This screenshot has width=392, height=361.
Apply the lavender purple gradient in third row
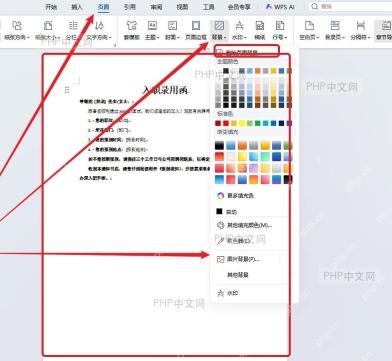coord(254,168)
